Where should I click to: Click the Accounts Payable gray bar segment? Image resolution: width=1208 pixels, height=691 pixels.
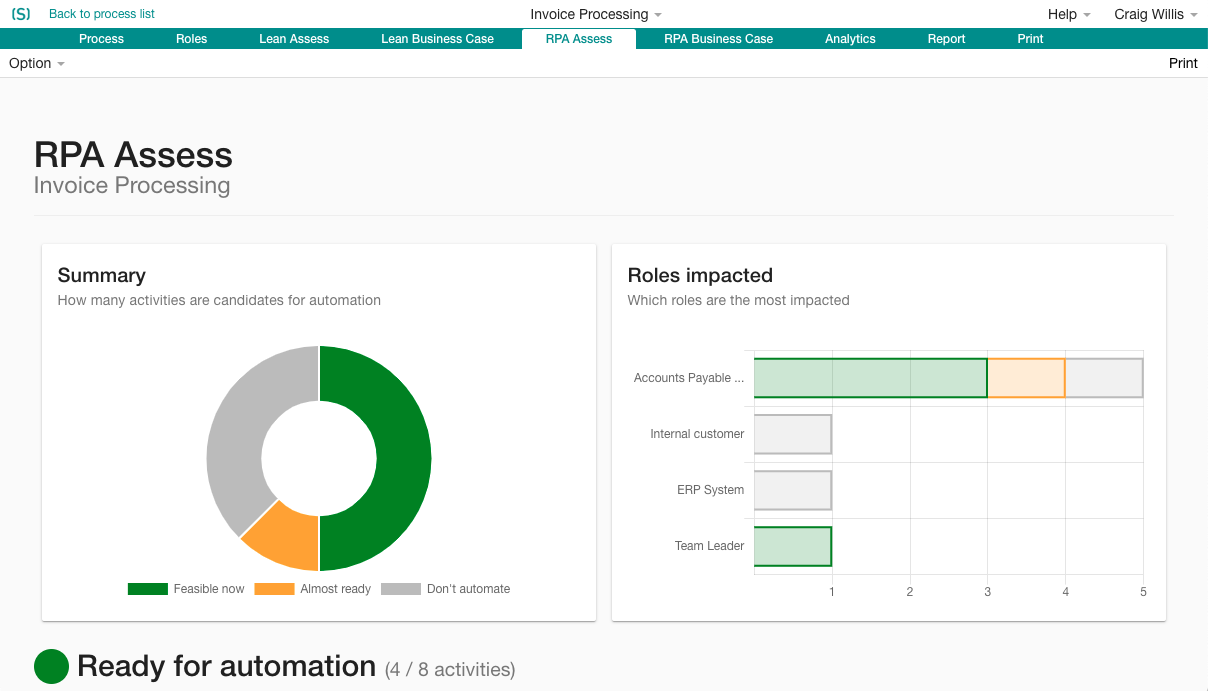pyautogui.click(x=1104, y=378)
